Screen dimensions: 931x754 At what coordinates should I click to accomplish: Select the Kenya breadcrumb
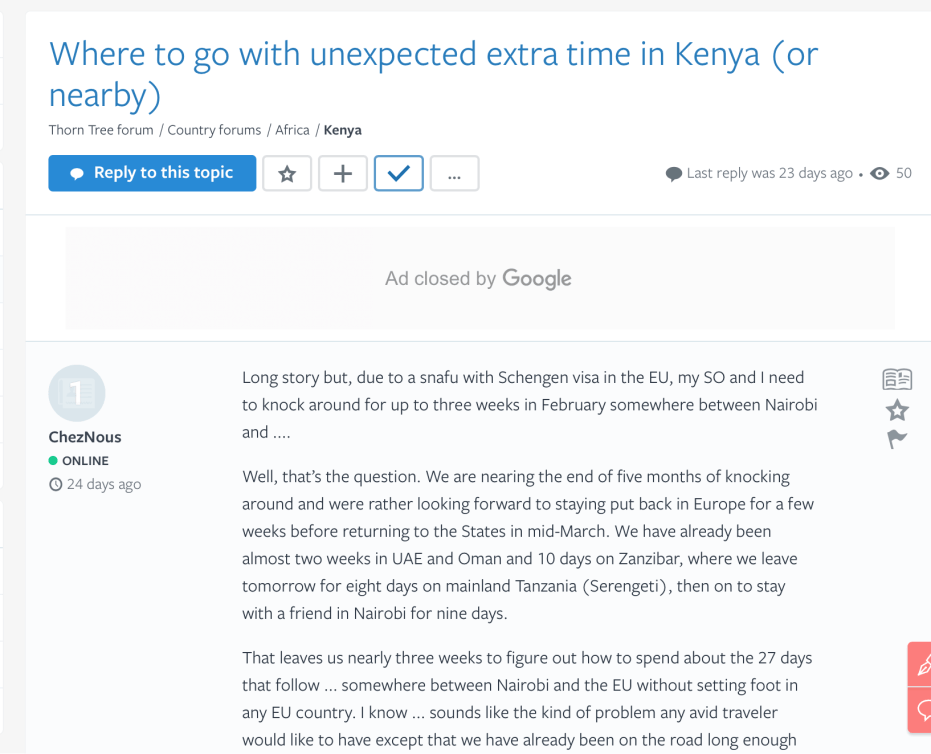[343, 130]
